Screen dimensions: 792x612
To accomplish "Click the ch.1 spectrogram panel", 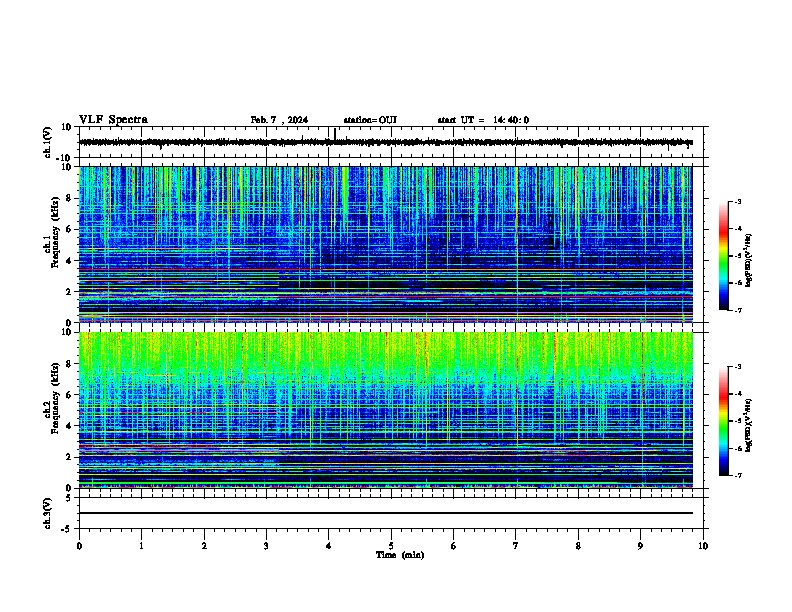I will click(386, 244).
